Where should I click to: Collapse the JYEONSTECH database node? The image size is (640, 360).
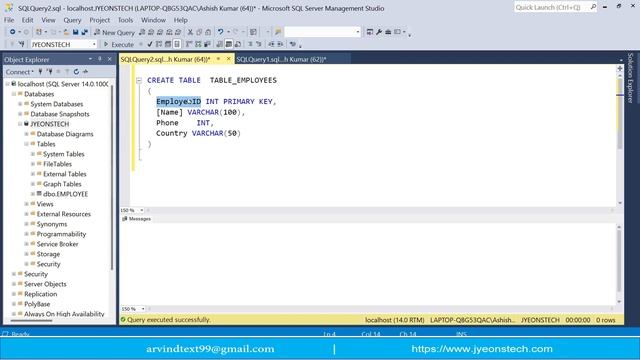coord(20,124)
